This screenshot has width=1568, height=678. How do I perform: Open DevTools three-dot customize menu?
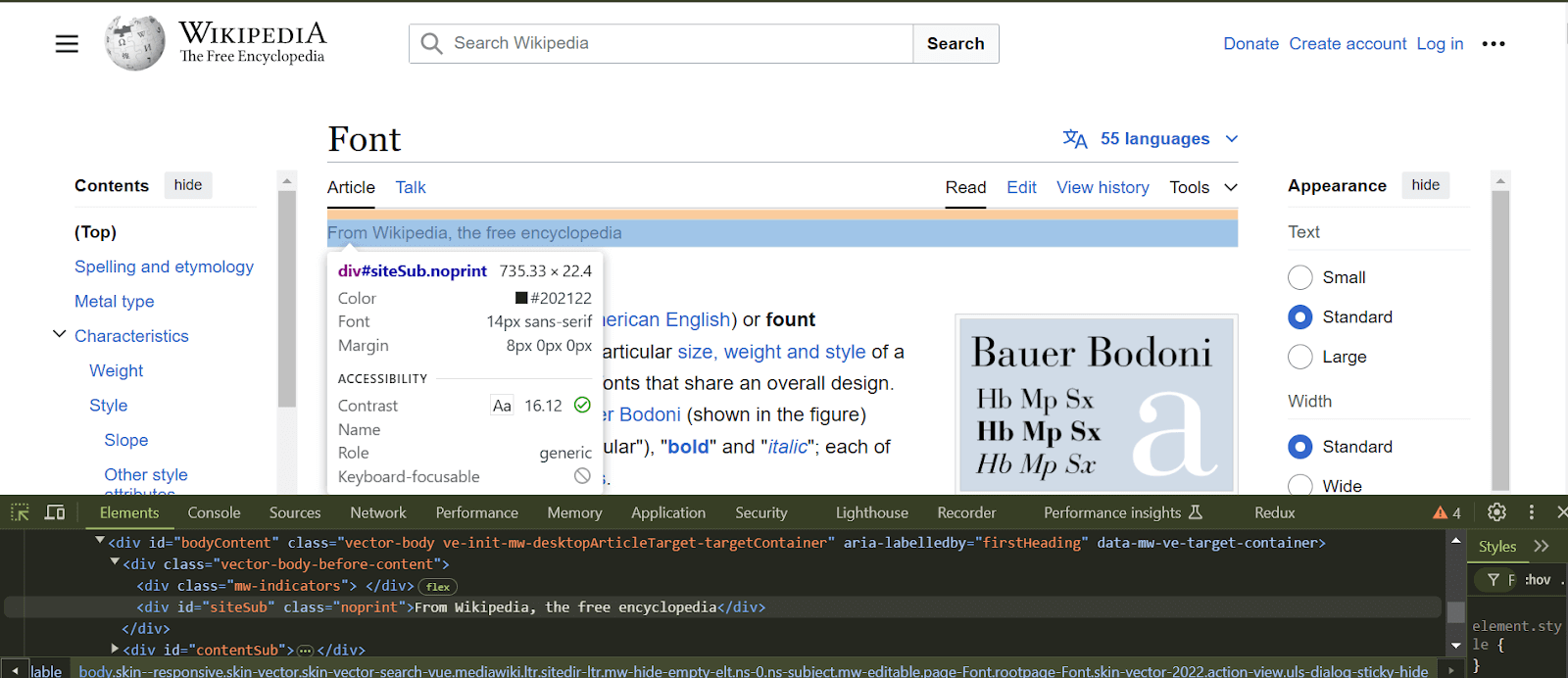1532,512
